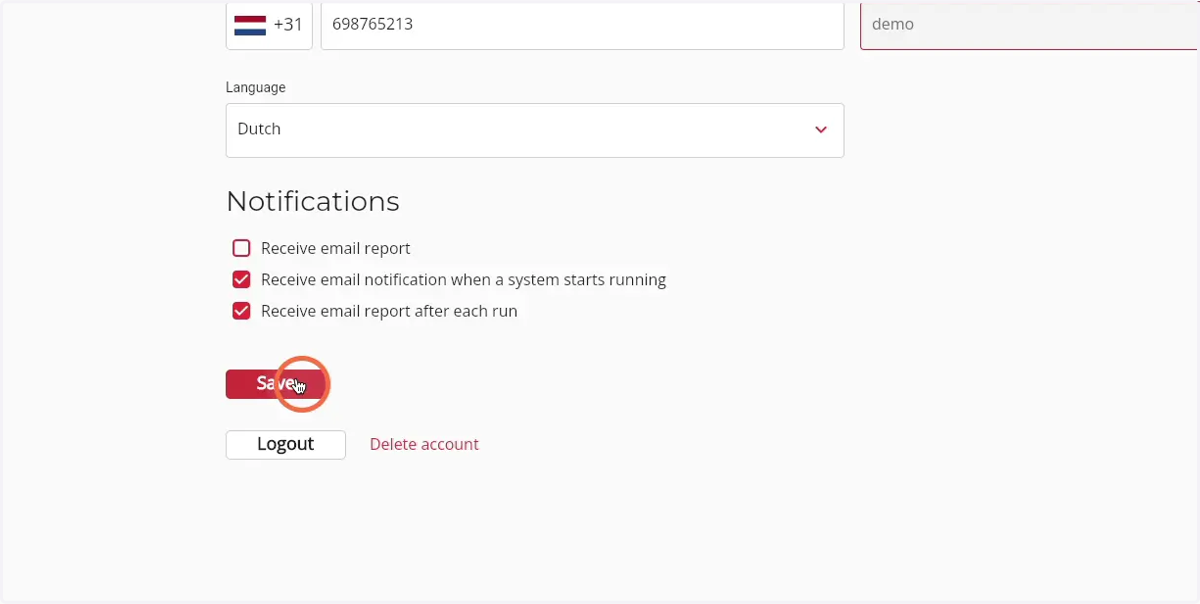Focus the field containing demo
1200x604 pixels.
(1030, 25)
